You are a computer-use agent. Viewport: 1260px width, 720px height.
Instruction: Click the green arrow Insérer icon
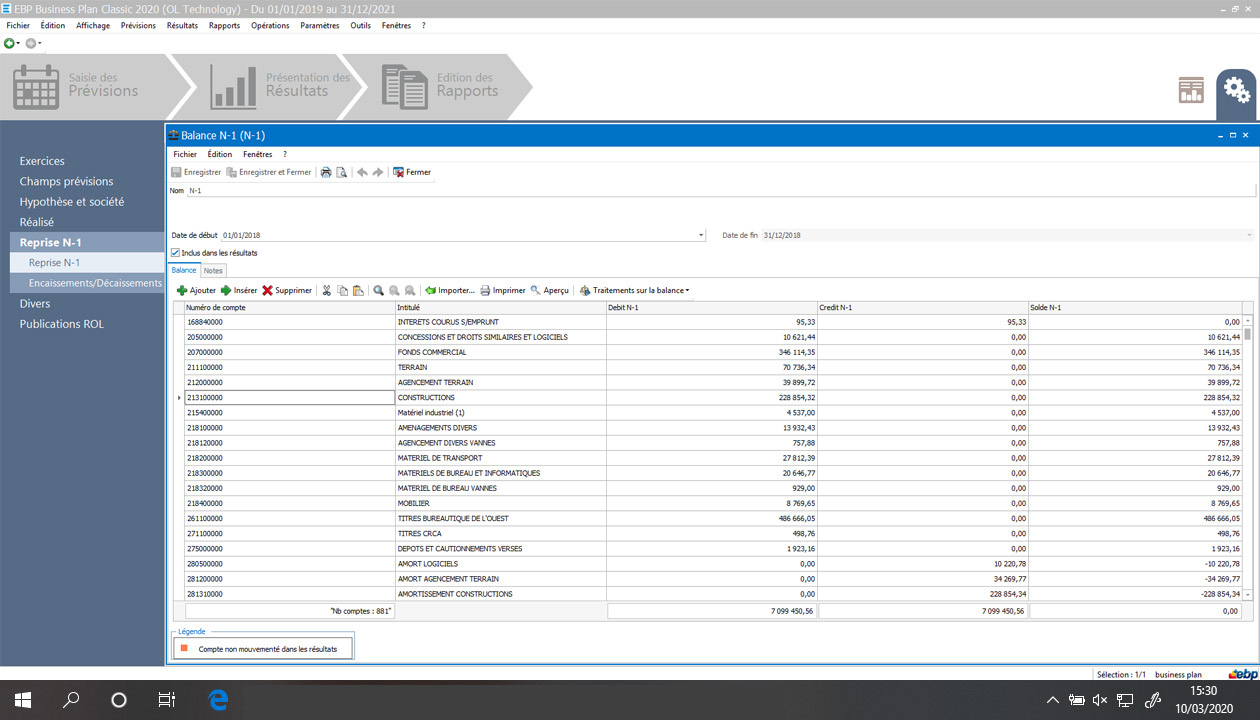tap(226, 290)
